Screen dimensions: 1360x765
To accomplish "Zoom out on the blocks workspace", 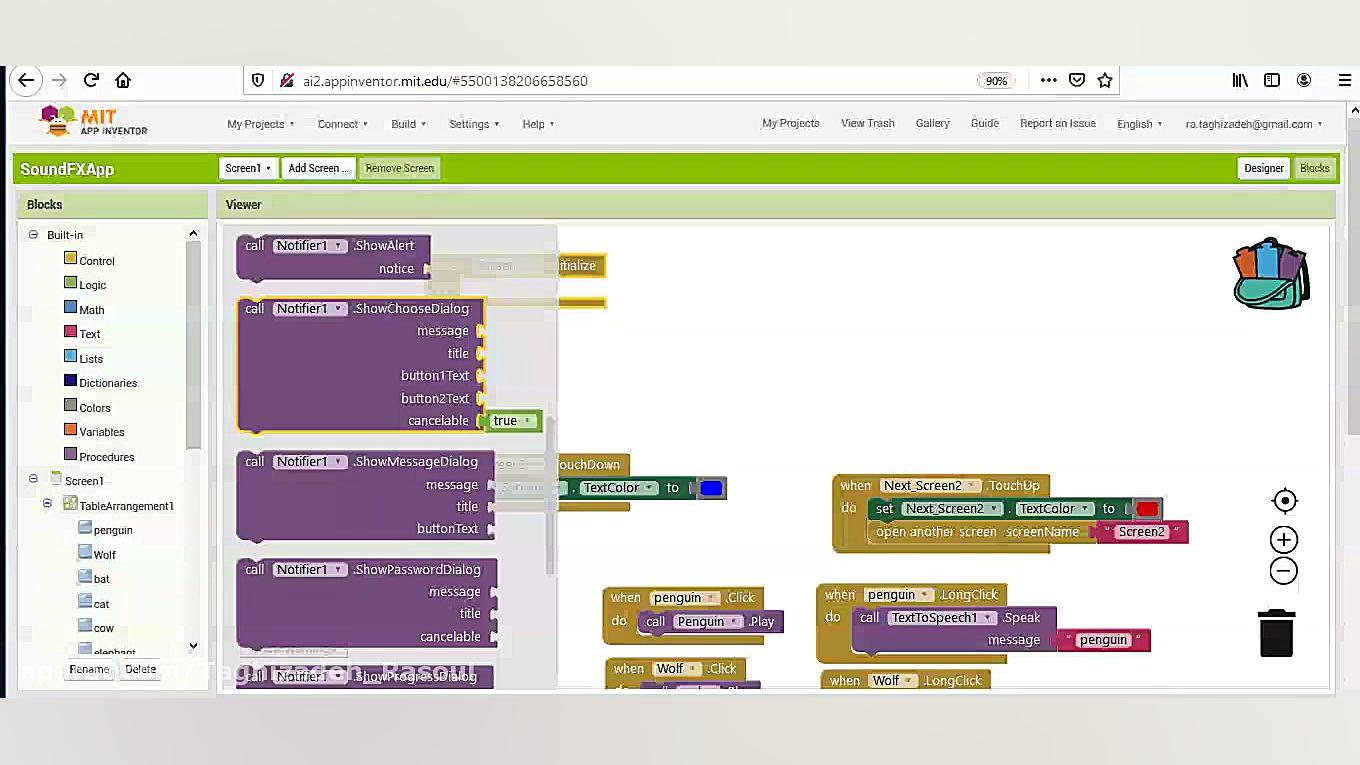I will pyautogui.click(x=1284, y=571).
